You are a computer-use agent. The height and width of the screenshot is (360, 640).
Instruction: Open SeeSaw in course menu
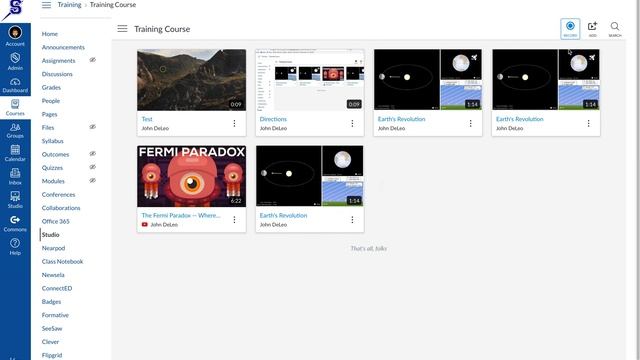click(x=52, y=329)
